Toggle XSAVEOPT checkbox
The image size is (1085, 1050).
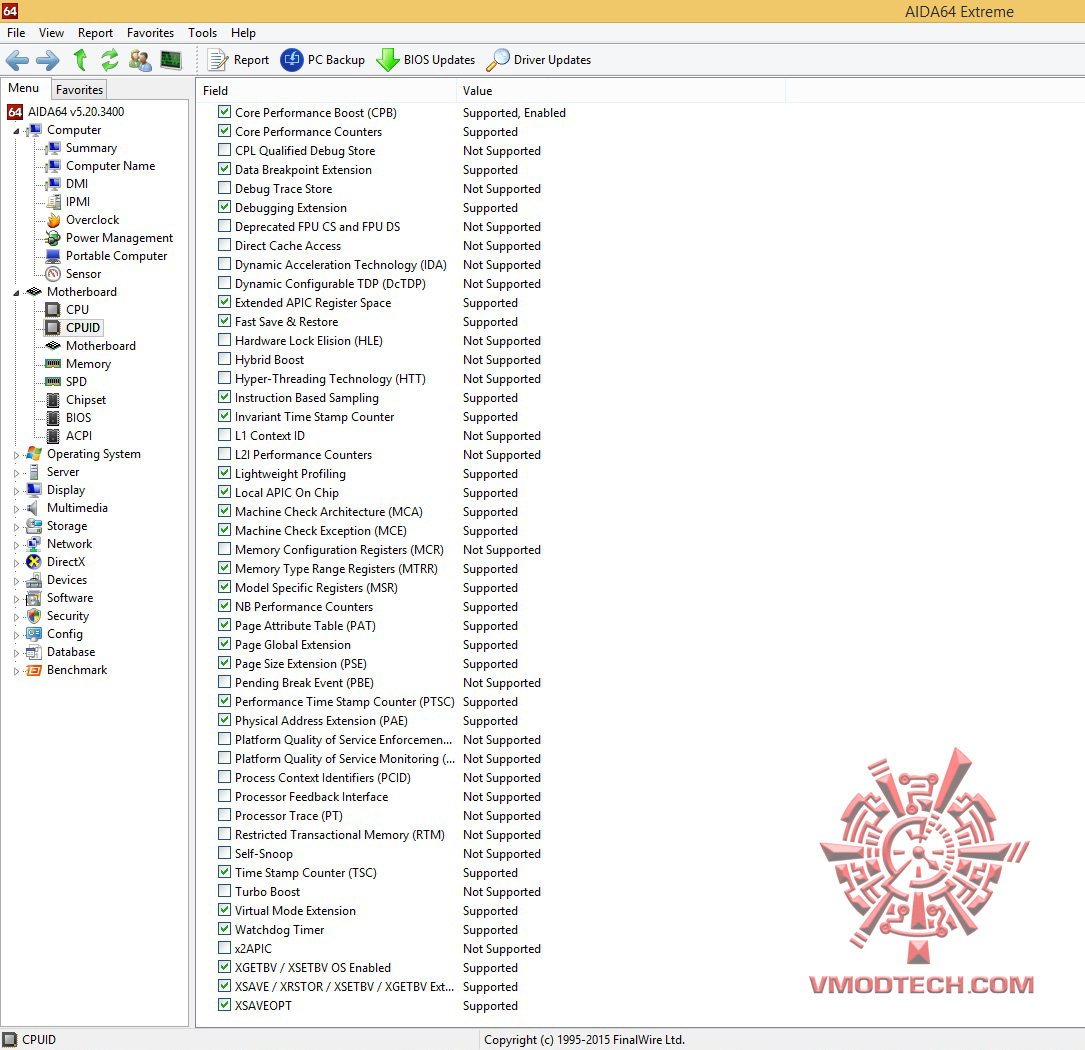pos(224,1004)
